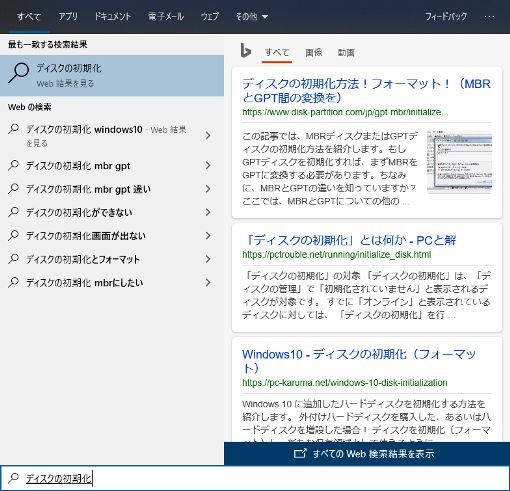Select suggestion ディスクの初期化ができない
Image resolution: width=510 pixels, height=491 pixels.
click(x=112, y=212)
